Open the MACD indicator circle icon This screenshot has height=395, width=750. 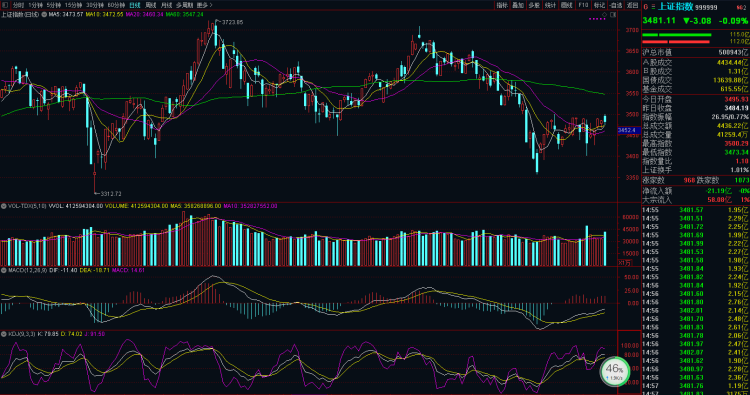click(x=4, y=270)
